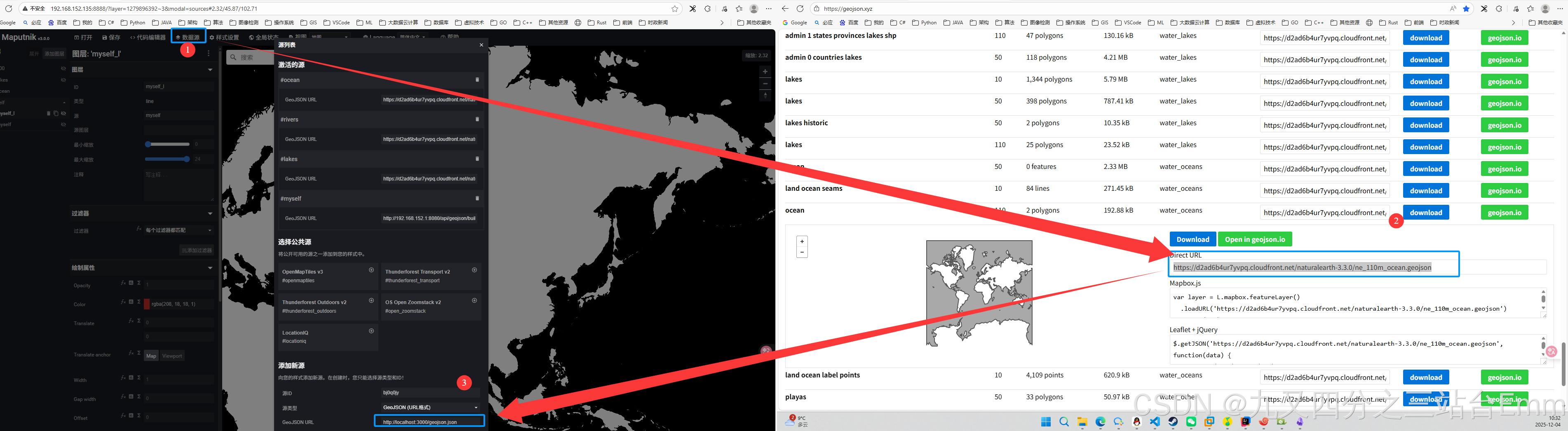Click 添加过滤器 button

tap(197, 250)
